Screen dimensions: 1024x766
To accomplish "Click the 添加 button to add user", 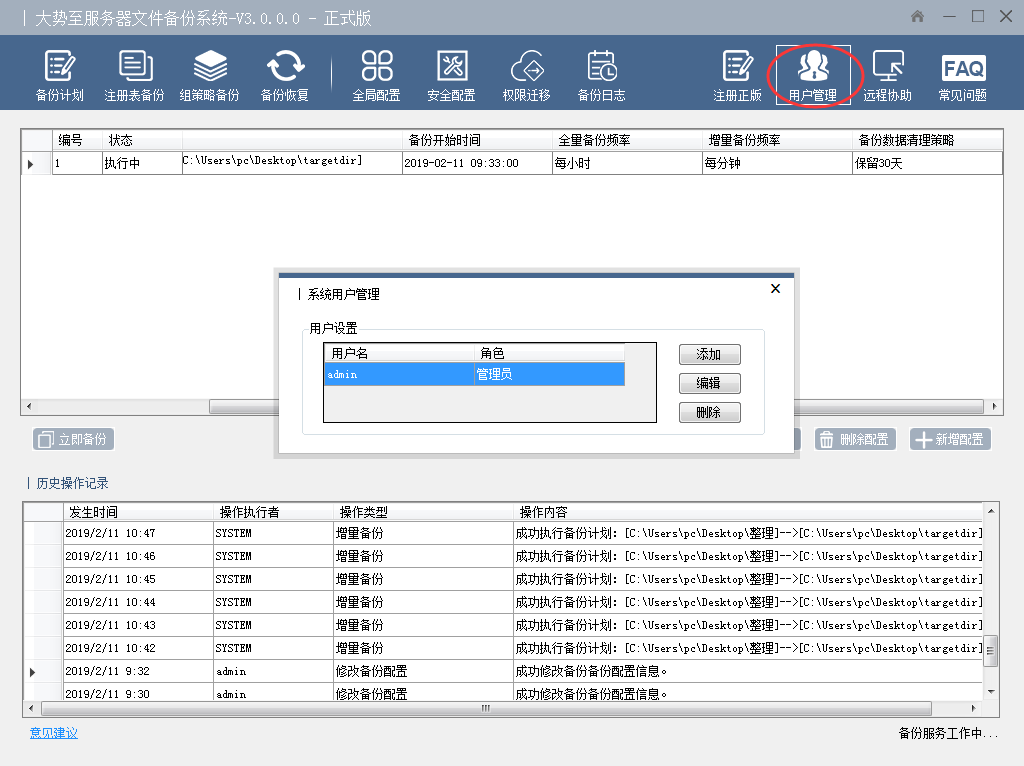I will (709, 355).
